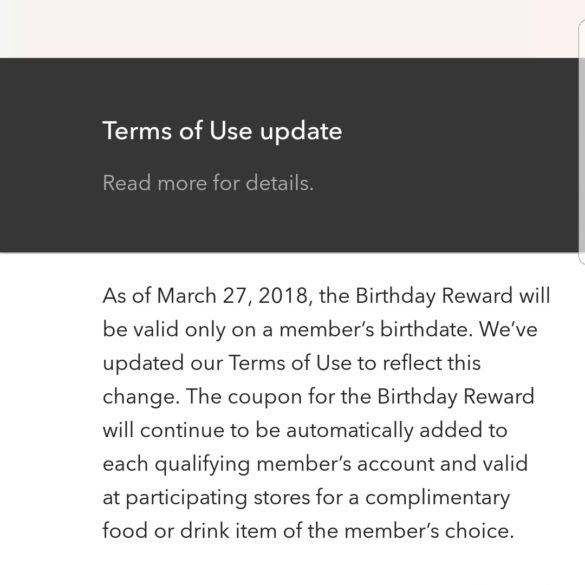Tap the Read more for details text
The image size is (585, 585).
pyautogui.click(x=208, y=183)
